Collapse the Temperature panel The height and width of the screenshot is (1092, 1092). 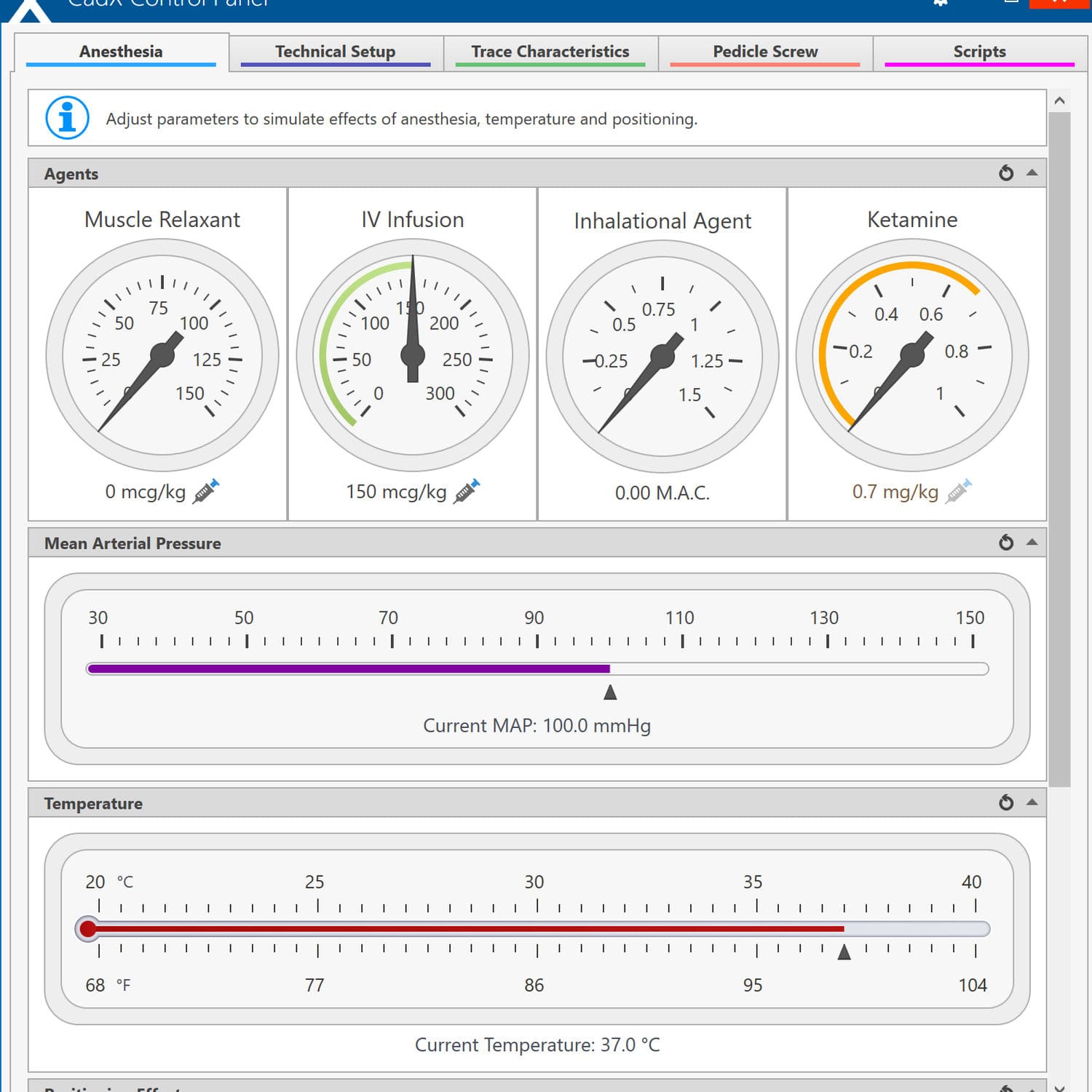(x=1032, y=803)
